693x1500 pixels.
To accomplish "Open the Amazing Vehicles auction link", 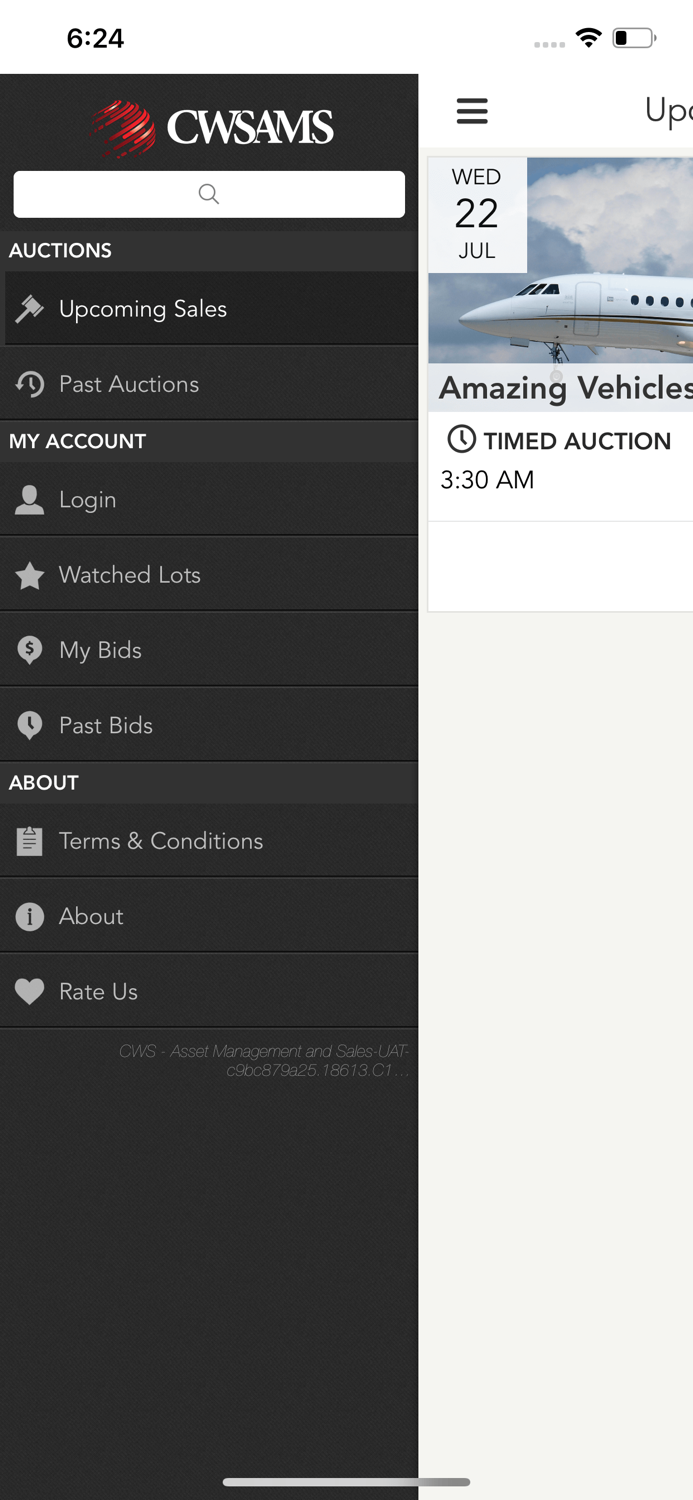I will click(580, 388).
